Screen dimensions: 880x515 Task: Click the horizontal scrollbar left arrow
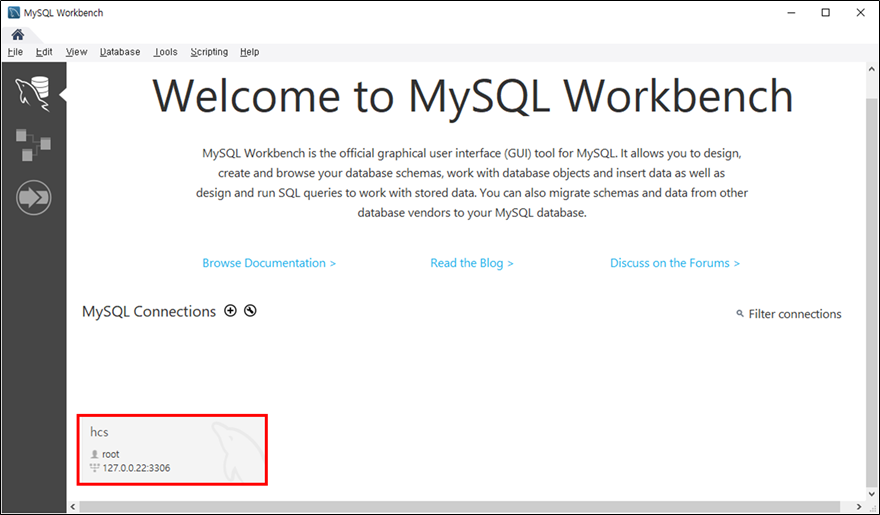[73, 507]
